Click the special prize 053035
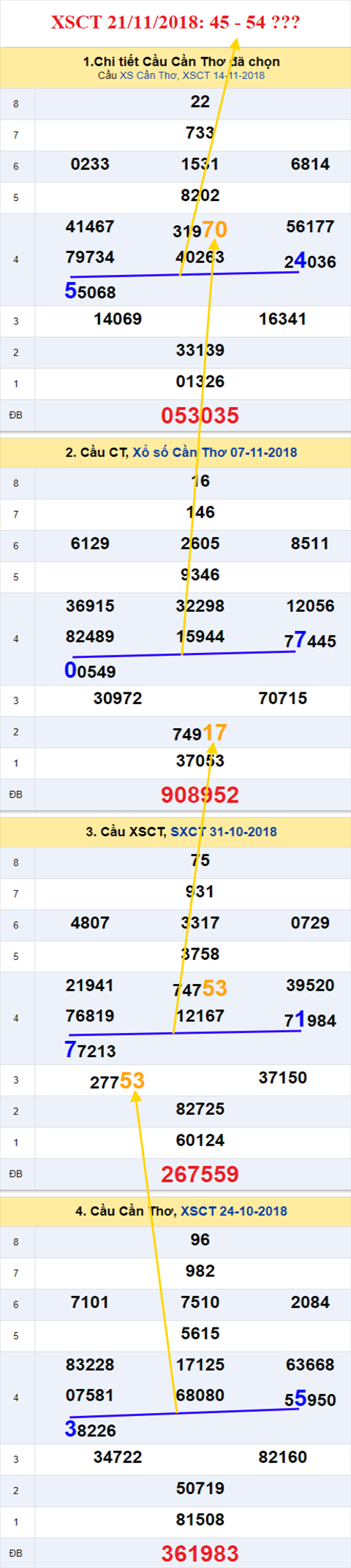 point(200,416)
